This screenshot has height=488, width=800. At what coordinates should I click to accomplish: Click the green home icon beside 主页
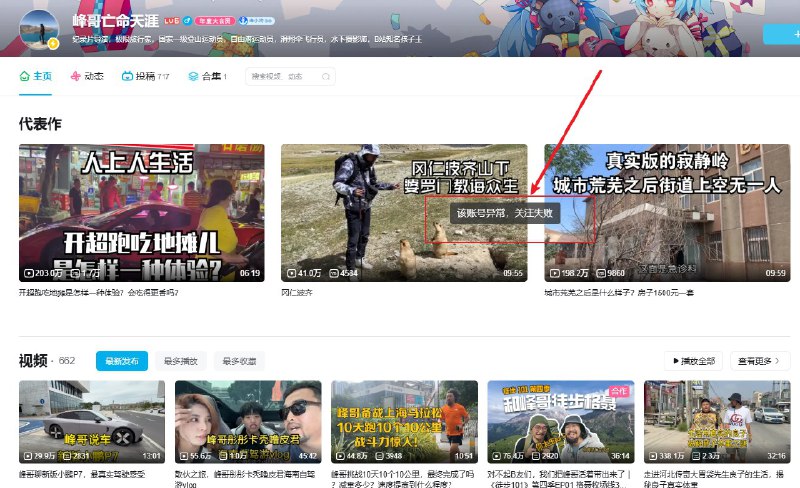24,76
